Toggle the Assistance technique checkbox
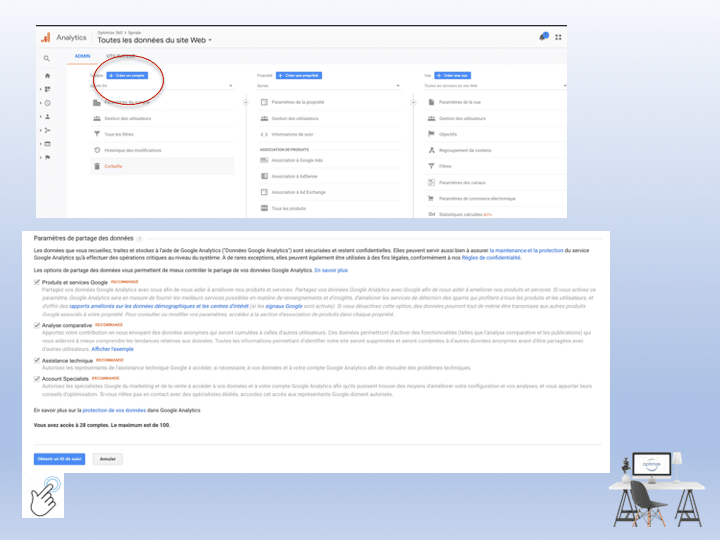The width and height of the screenshot is (720, 540). [x=37, y=359]
